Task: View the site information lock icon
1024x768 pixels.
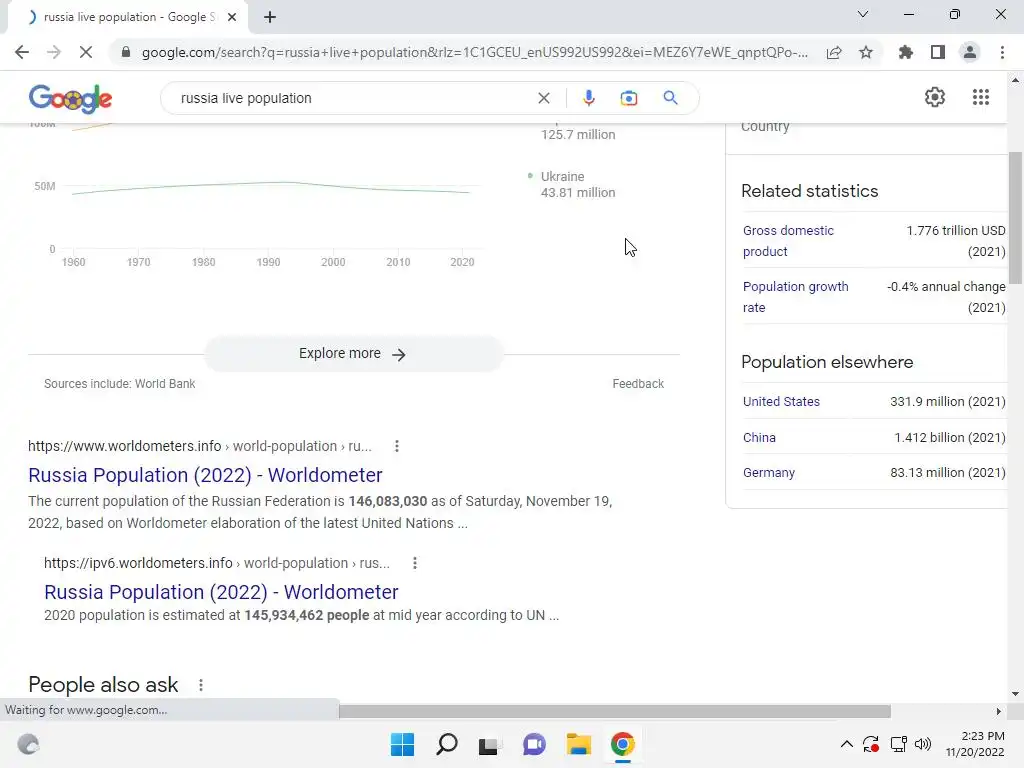Action: point(126,52)
